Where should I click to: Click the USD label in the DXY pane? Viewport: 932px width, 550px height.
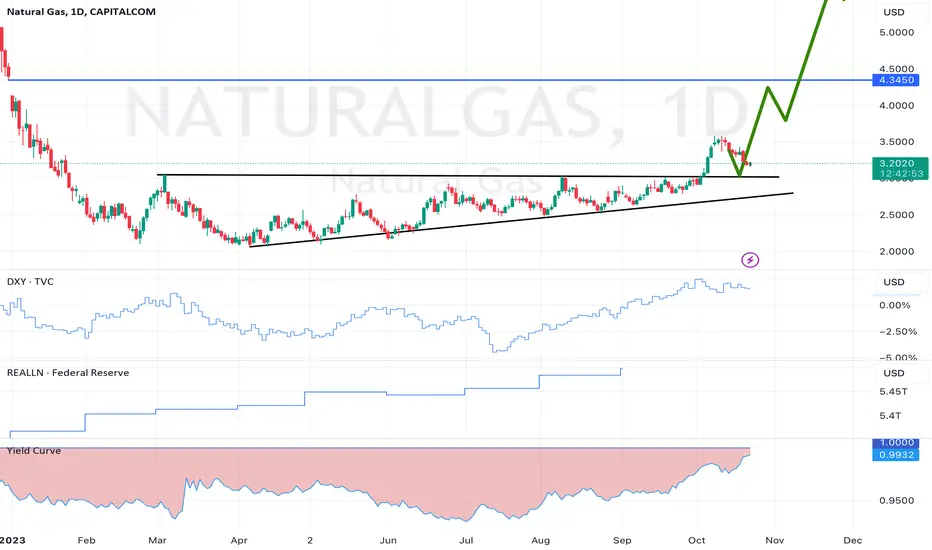pos(893,282)
